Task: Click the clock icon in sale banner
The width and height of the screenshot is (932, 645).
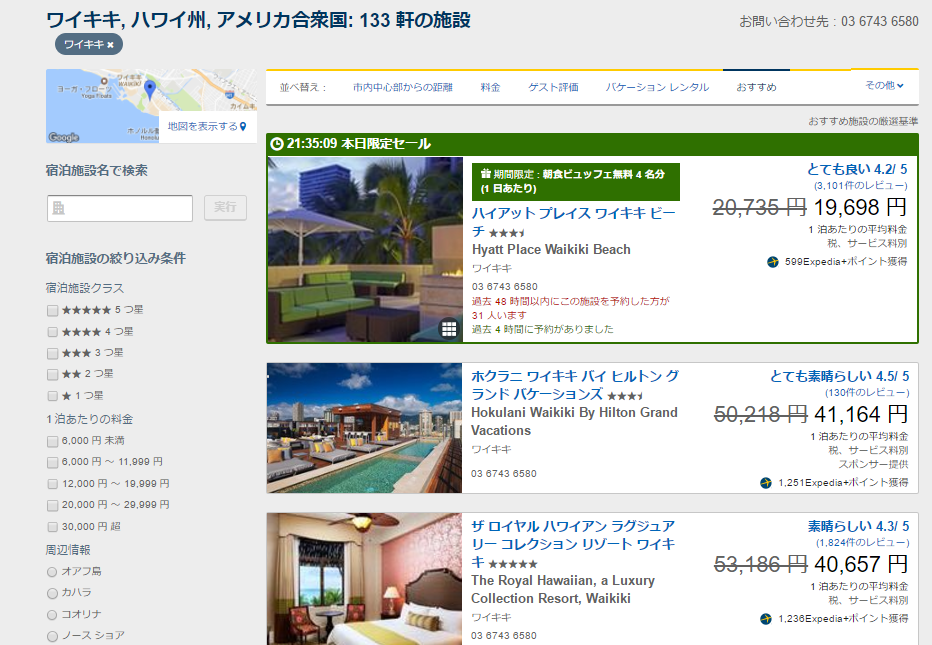Action: tap(276, 144)
